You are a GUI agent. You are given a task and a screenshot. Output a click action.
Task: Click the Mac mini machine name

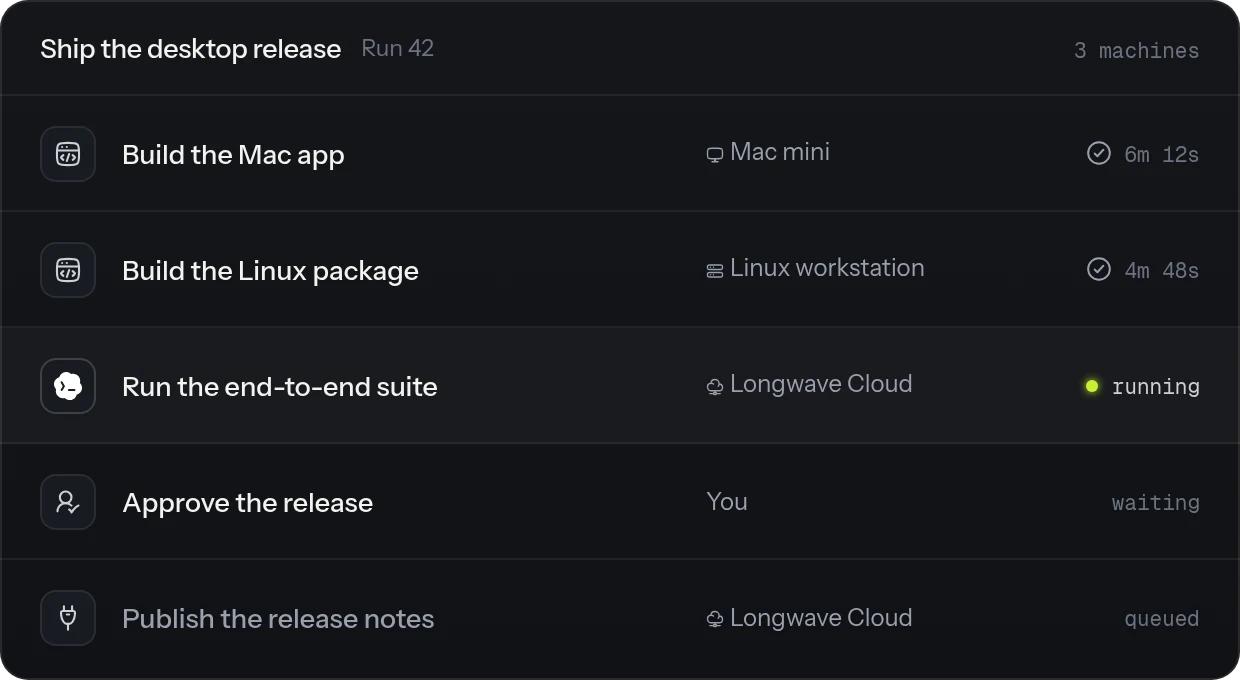pos(780,152)
